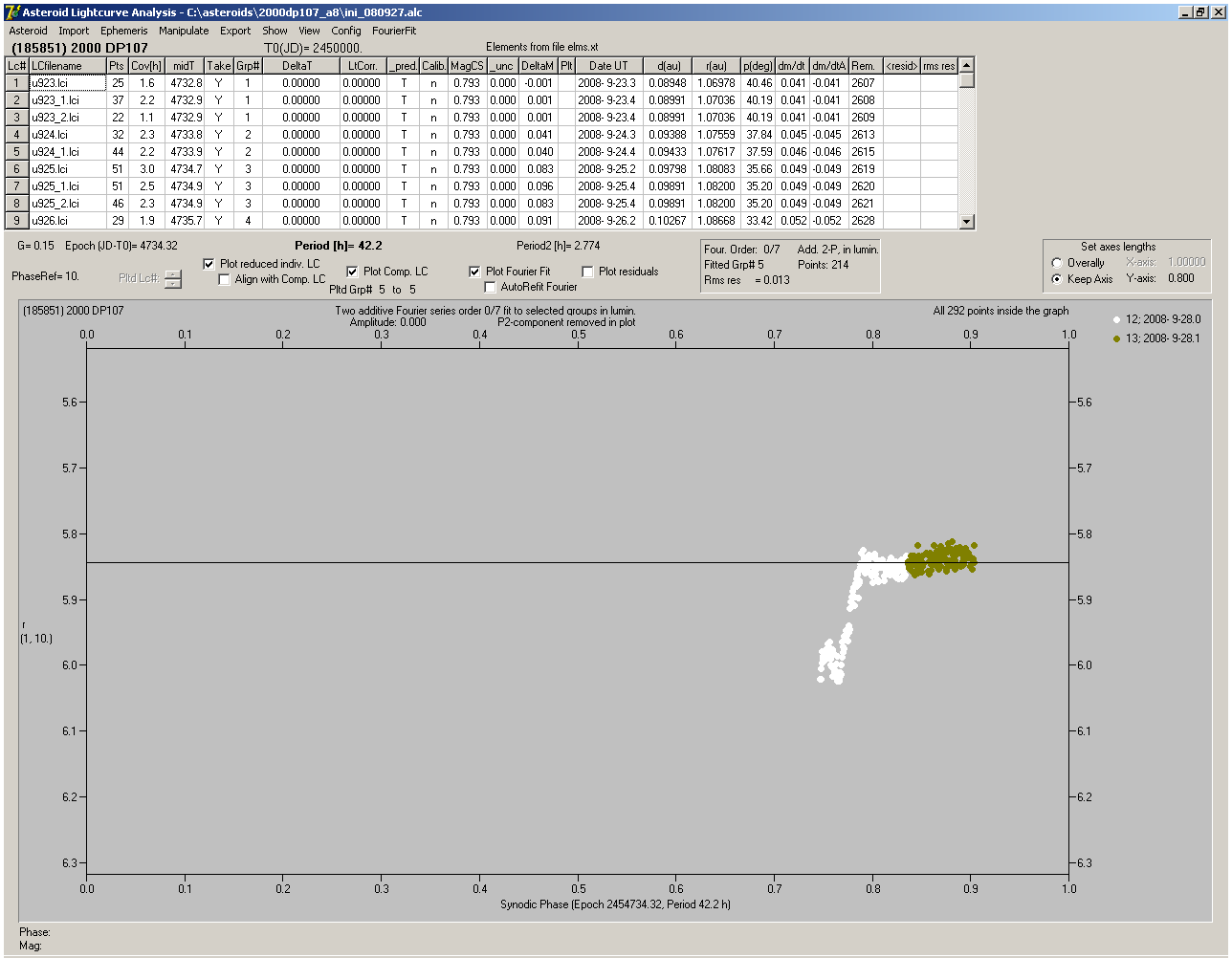Viewport: 1232px width, 958px height.
Task: Toggle Plot Comp. LC checkbox
Action: [353, 272]
